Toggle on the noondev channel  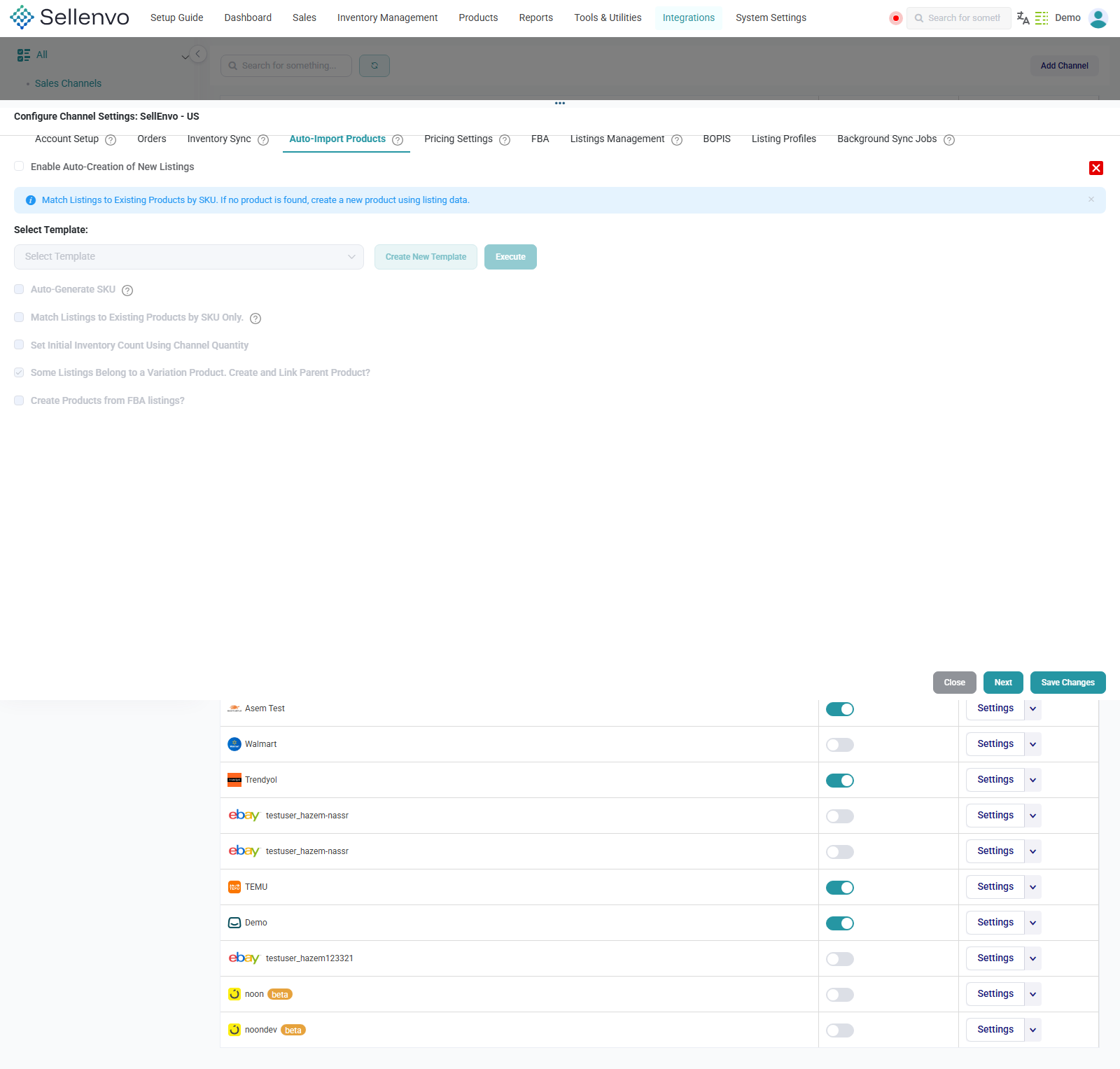click(840, 1030)
